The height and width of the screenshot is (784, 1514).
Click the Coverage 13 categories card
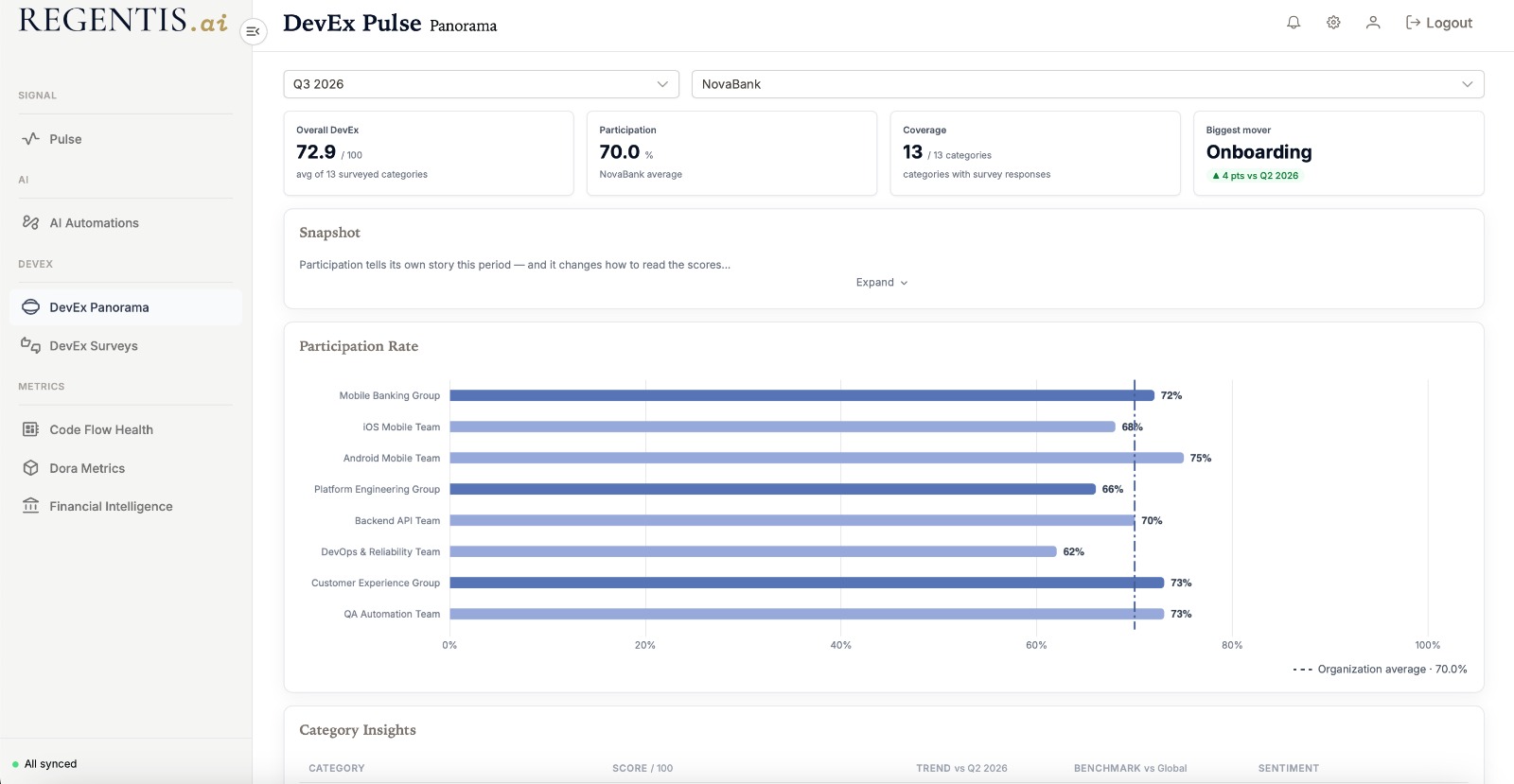[x=1035, y=153]
